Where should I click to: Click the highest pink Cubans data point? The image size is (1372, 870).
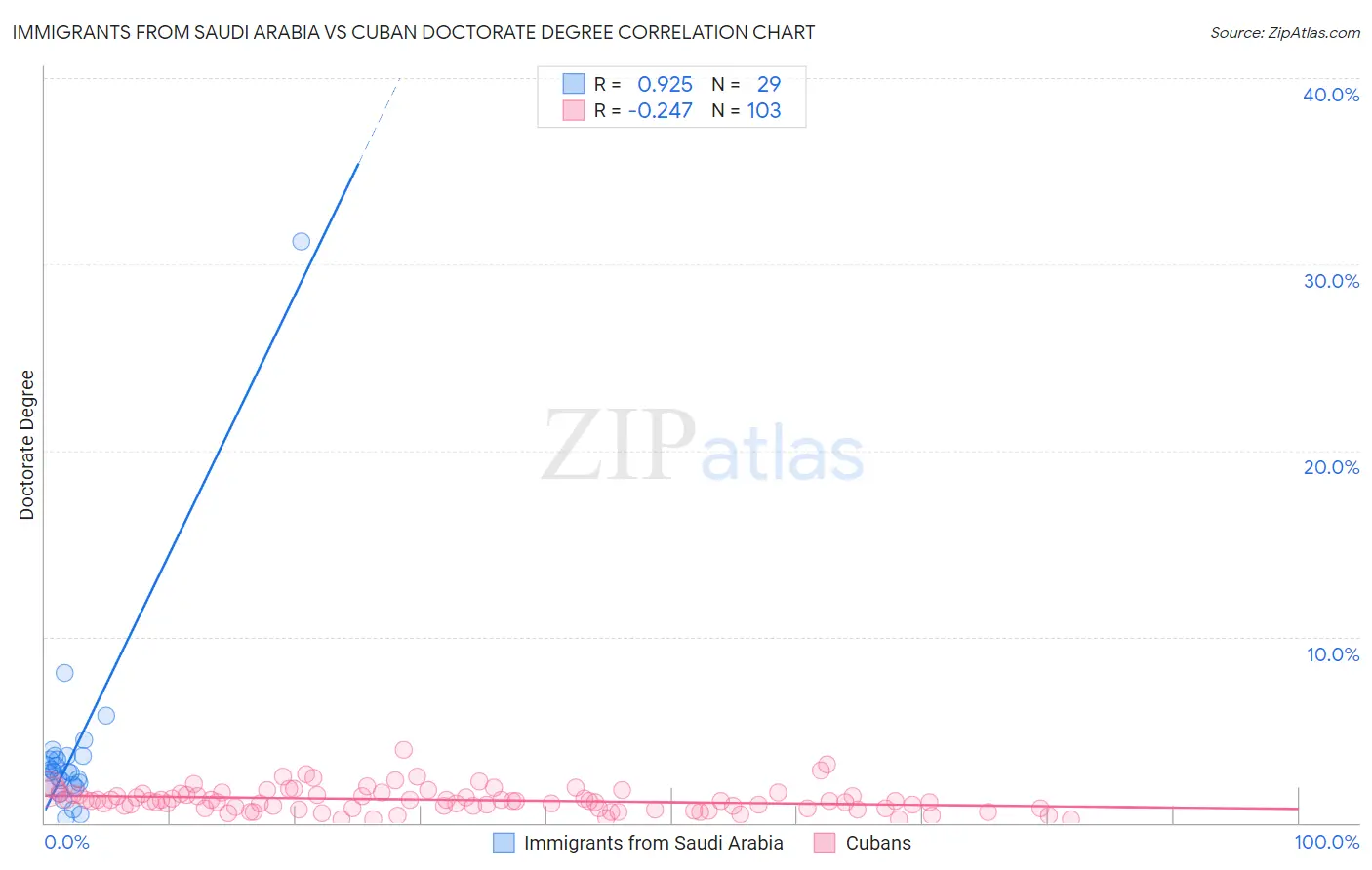[404, 749]
